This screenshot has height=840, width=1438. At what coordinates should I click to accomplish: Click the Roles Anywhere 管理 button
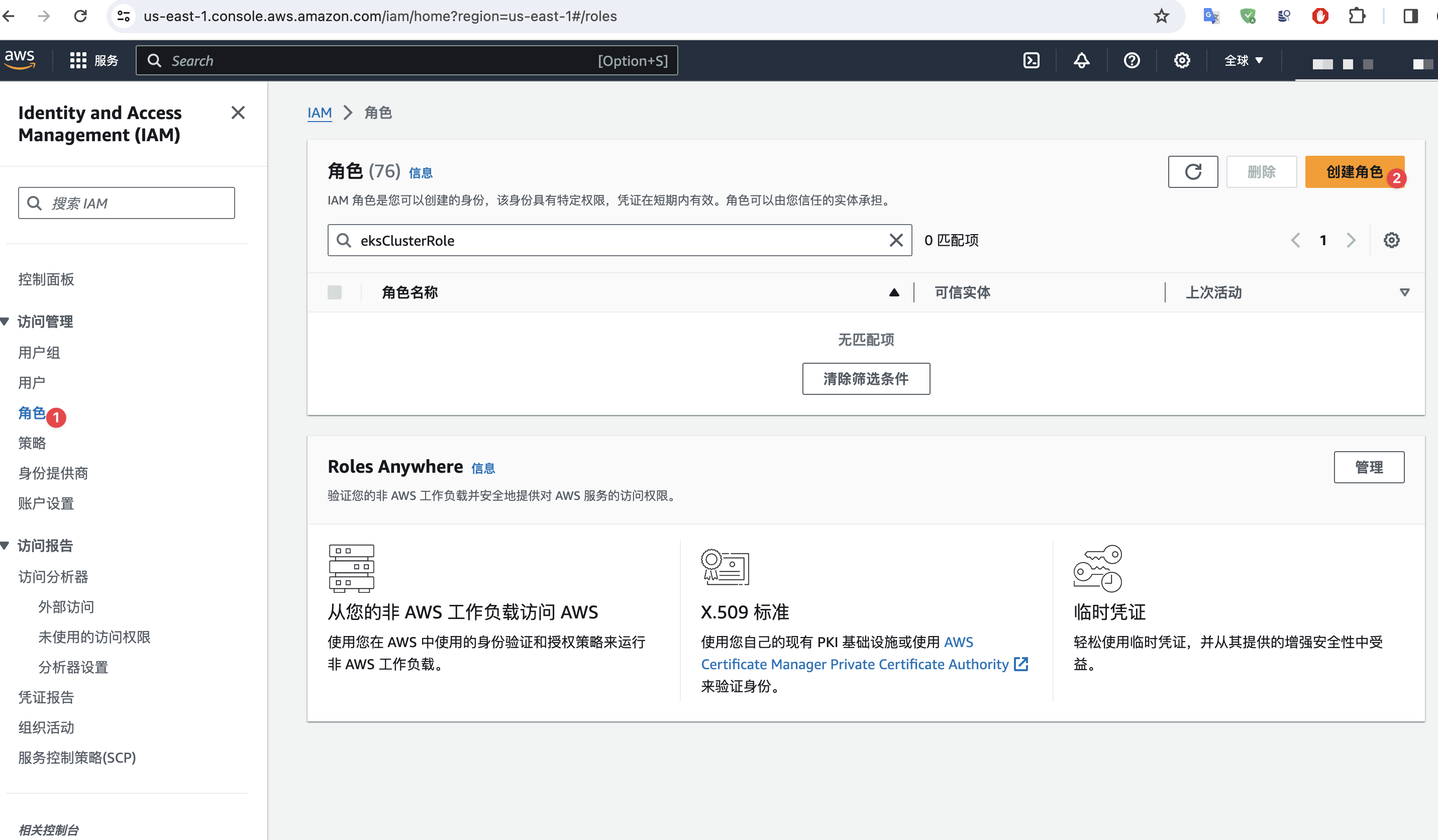1368,467
